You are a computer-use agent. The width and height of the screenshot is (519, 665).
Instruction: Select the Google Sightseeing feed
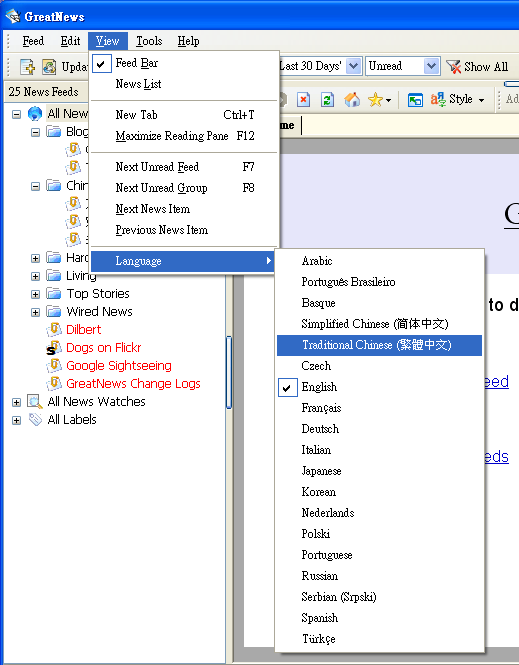point(119,366)
